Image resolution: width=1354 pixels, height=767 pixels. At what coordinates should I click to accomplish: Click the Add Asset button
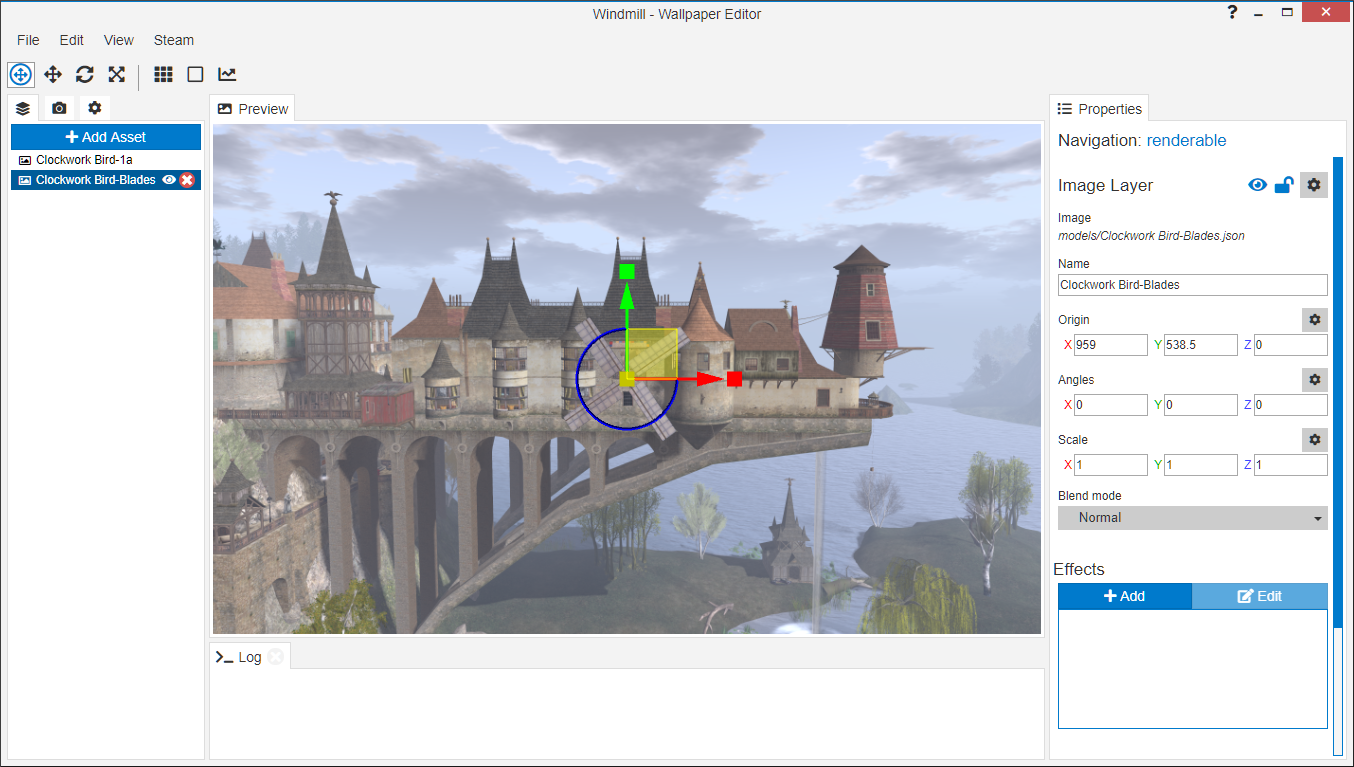pyautogui.click(x=106, y=137)
